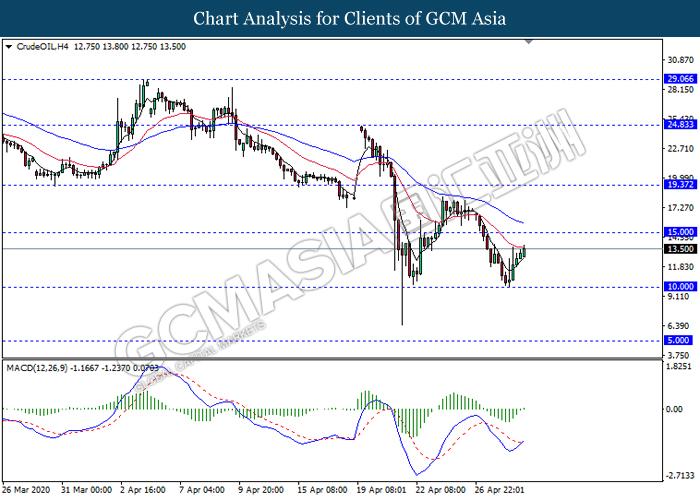700x500 pixels.
Task: Select the 15.000 price level label
Action: point(680,232)
